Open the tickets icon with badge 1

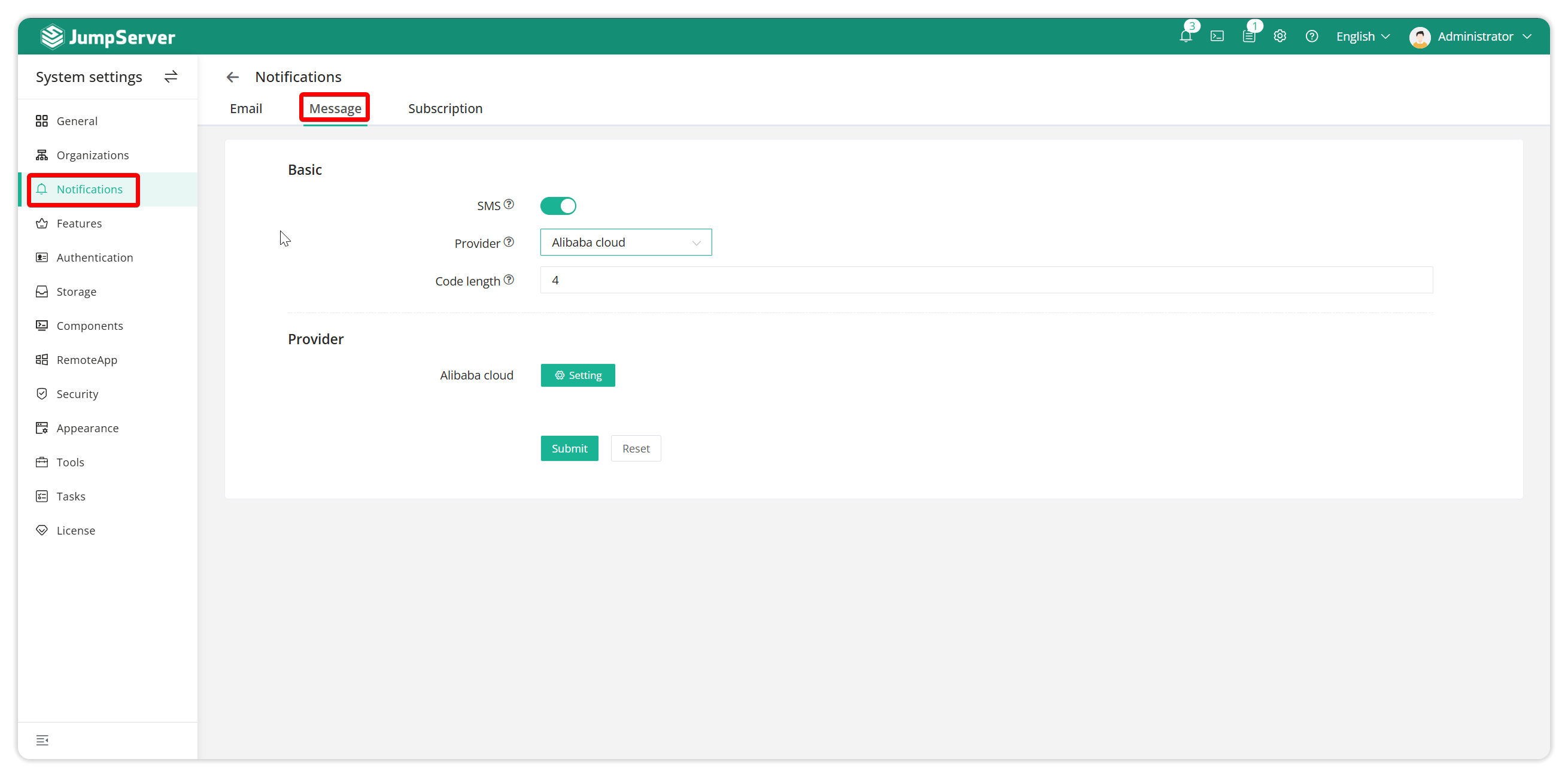[x=1248, y=36]
